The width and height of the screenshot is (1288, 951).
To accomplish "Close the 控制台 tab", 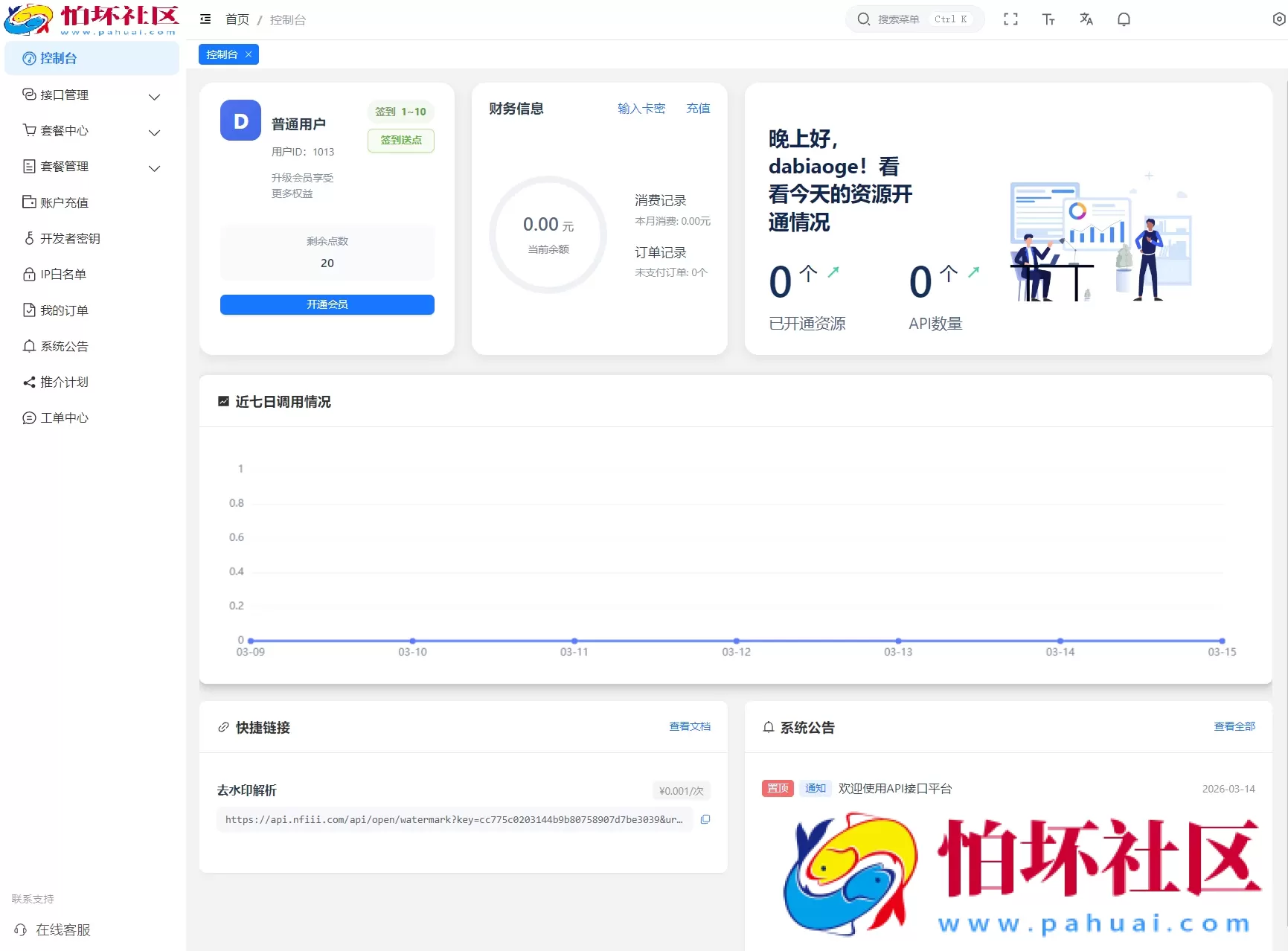I will 249,54.
